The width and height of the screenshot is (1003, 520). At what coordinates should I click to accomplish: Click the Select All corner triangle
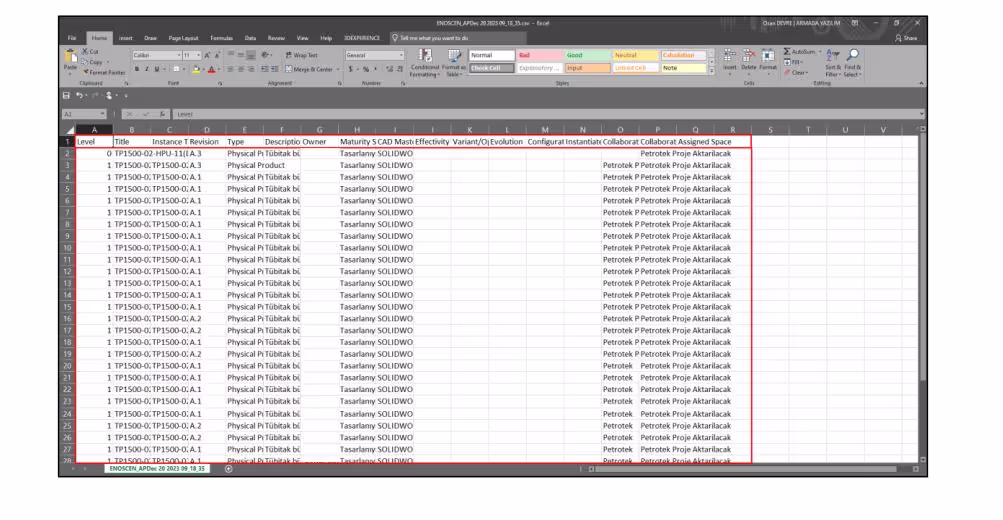[x=70, y=130]
